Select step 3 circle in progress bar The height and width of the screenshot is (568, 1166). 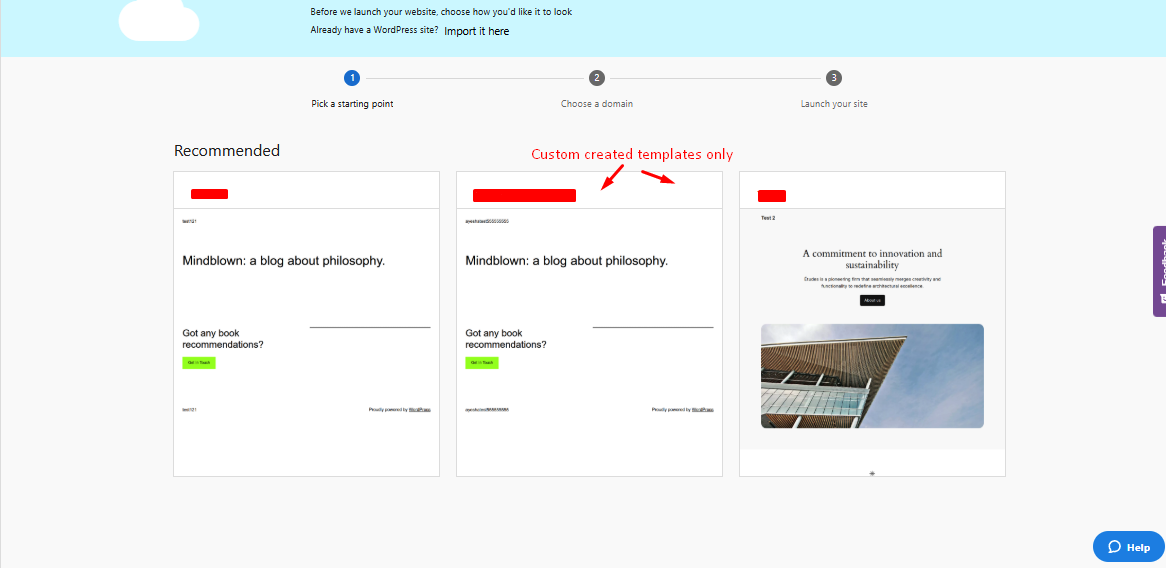coord(834,78)
